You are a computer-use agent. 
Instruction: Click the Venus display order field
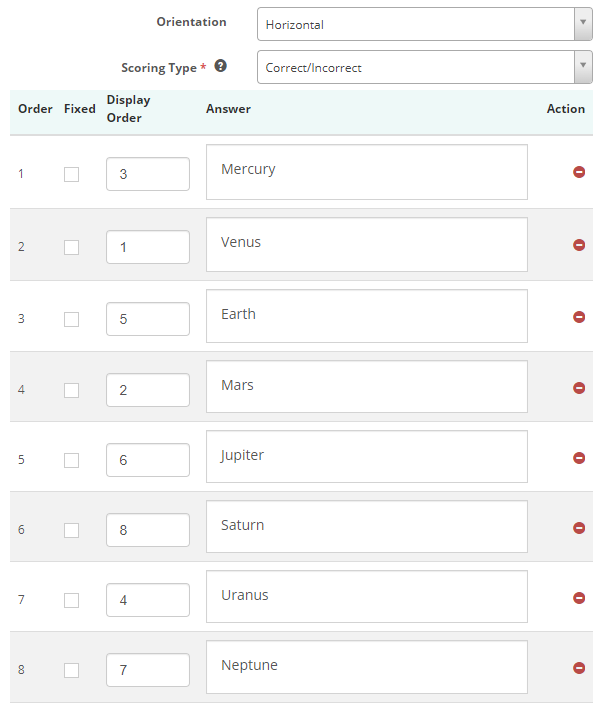tap(148, 247)
